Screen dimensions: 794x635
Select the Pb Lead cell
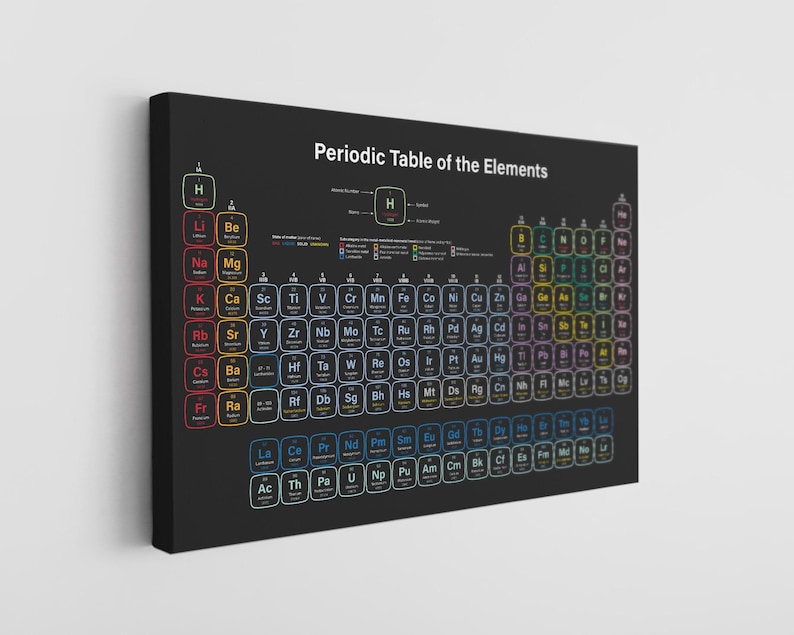[543, 357]
